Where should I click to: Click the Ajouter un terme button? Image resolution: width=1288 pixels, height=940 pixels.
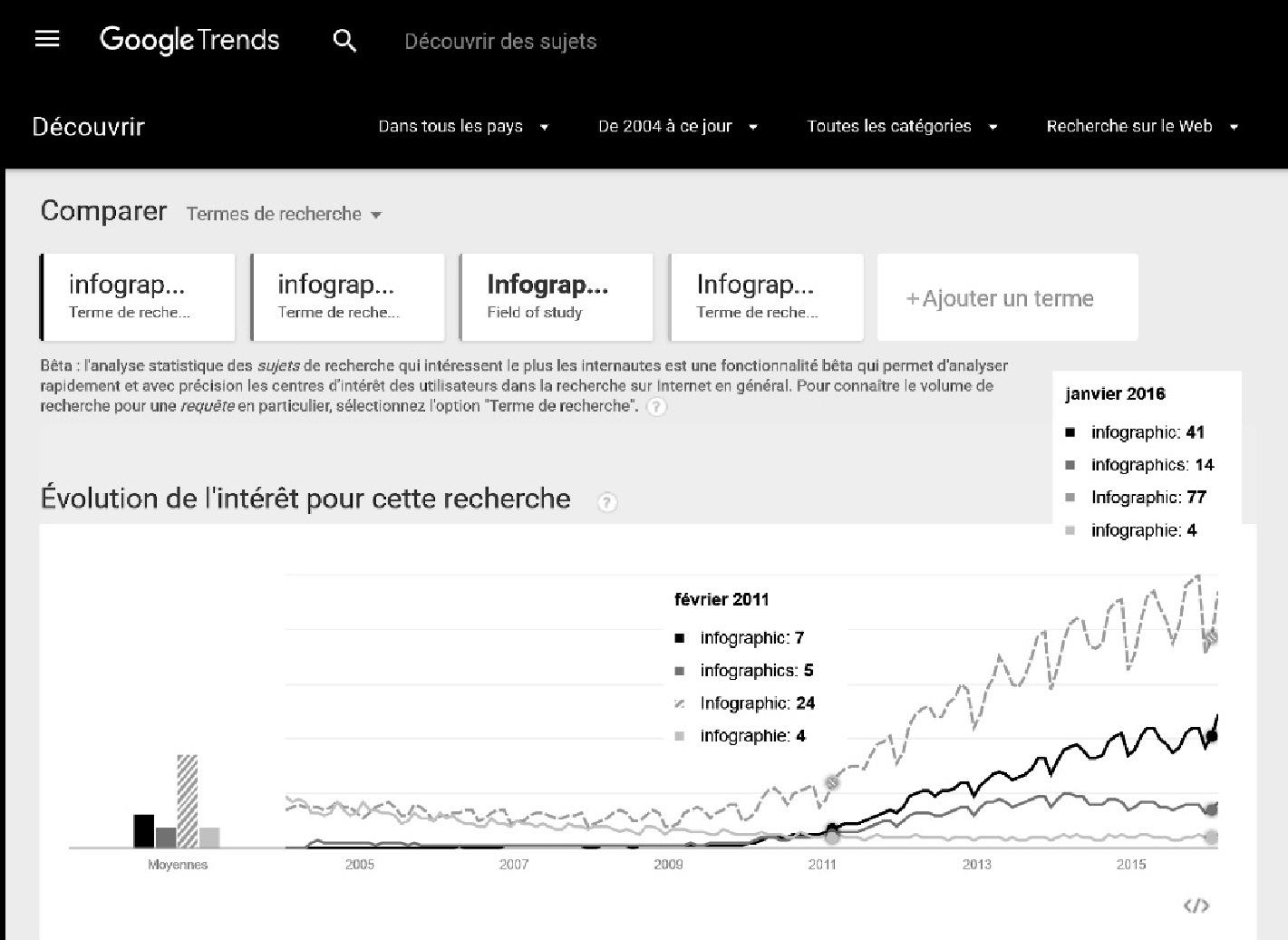(1008, 297)
